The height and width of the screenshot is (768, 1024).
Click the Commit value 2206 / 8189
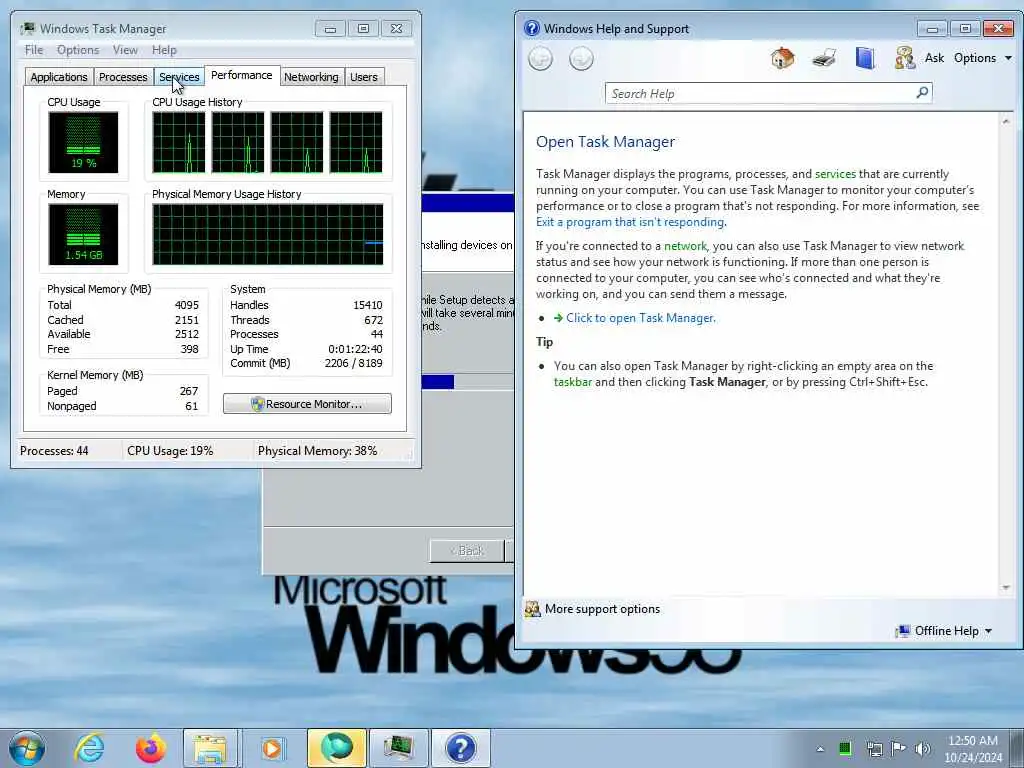pos(353,363)
